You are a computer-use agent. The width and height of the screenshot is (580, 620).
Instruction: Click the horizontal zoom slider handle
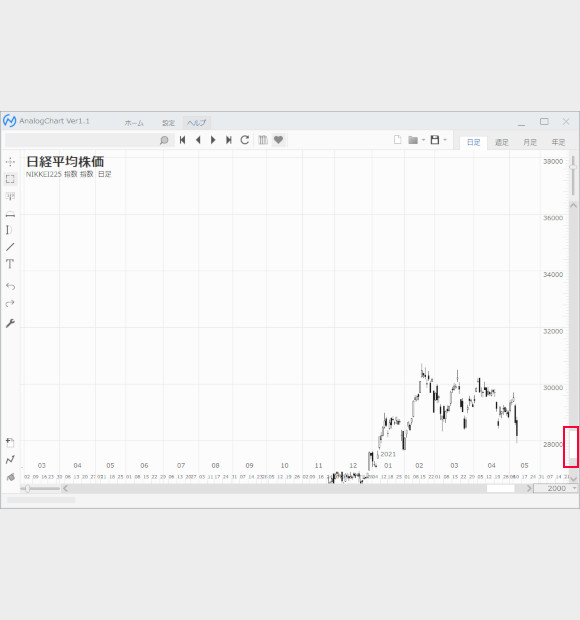[x=28, y=489]
